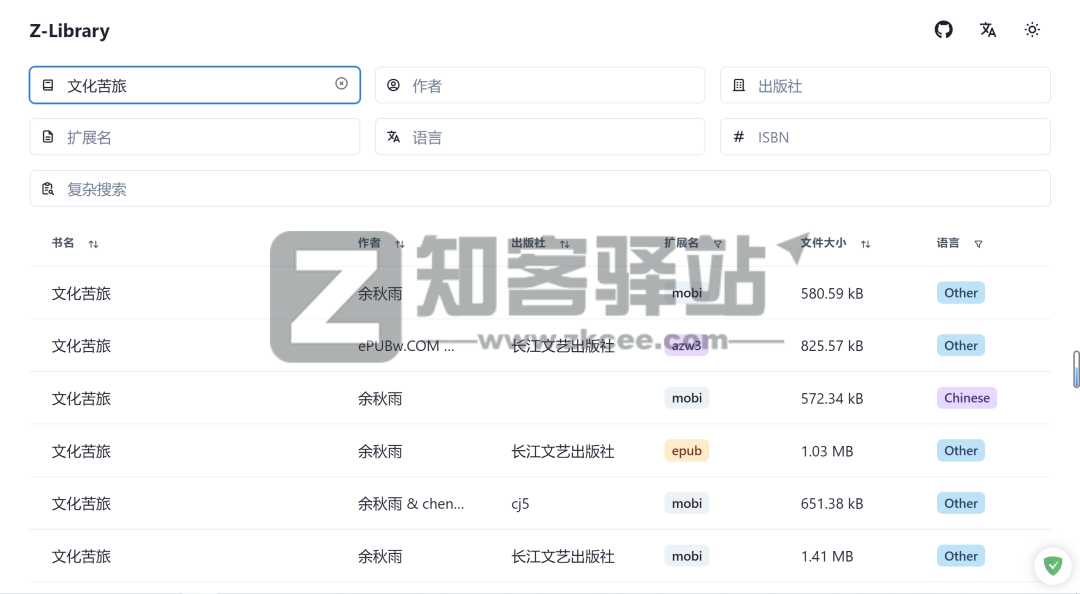
Task: Click the translate icon in the 语言 field
Action: [393, 136]
